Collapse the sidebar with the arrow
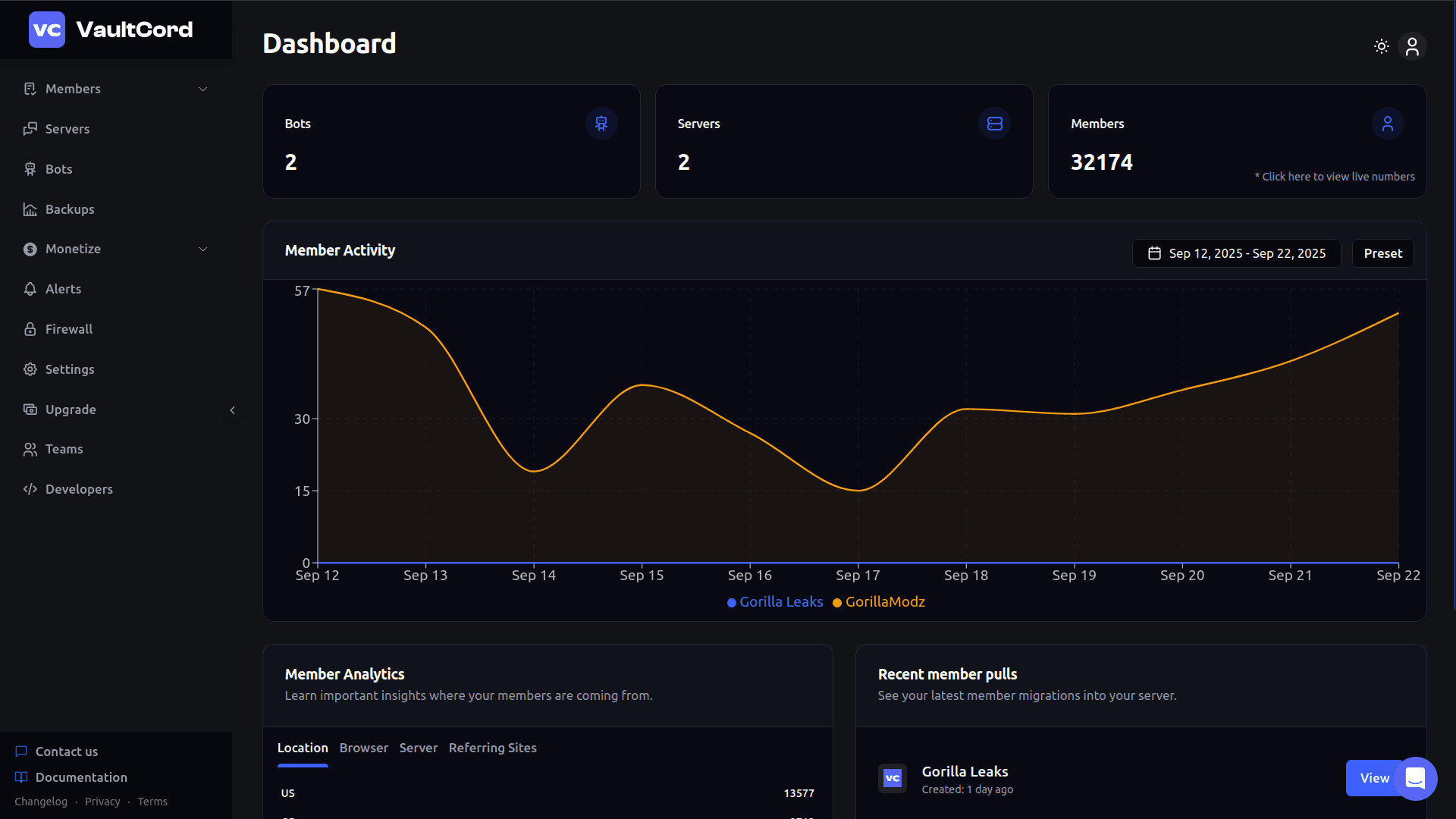This screenshot has width=1456, height=819. pos(233,410)
